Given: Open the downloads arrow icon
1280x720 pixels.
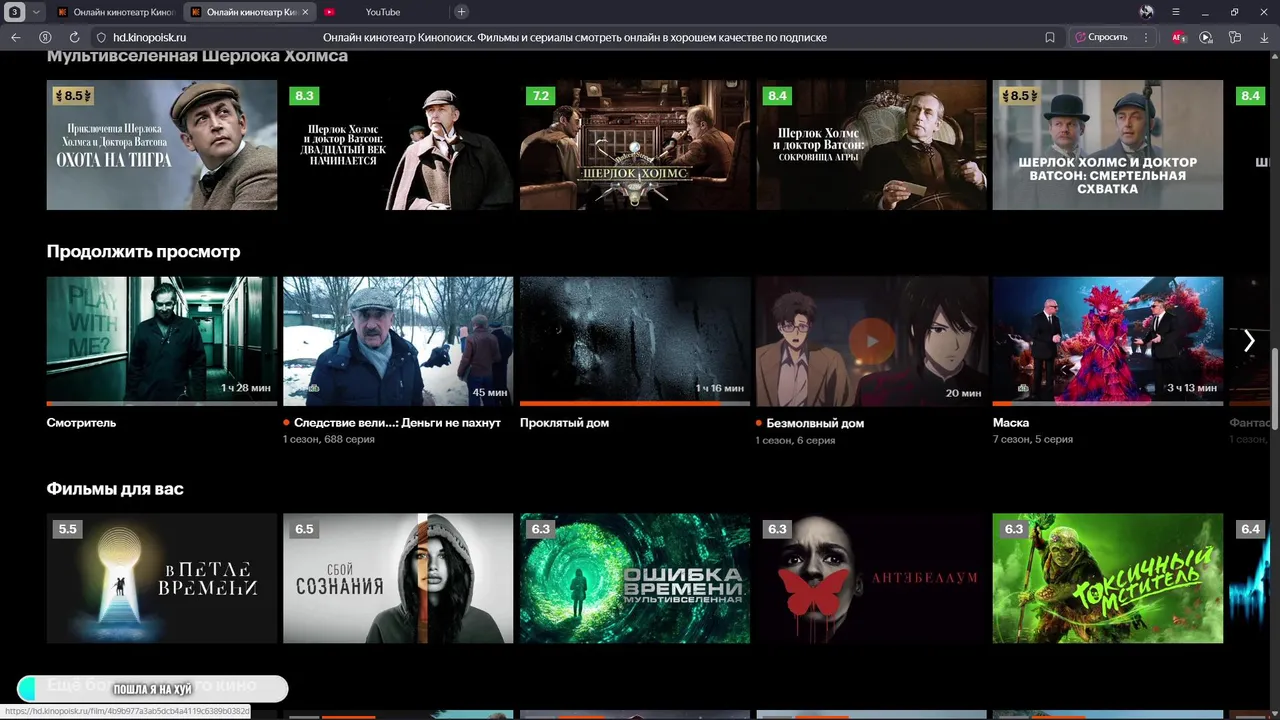Looking at the screenshot, I should [x=1263, y=37].
